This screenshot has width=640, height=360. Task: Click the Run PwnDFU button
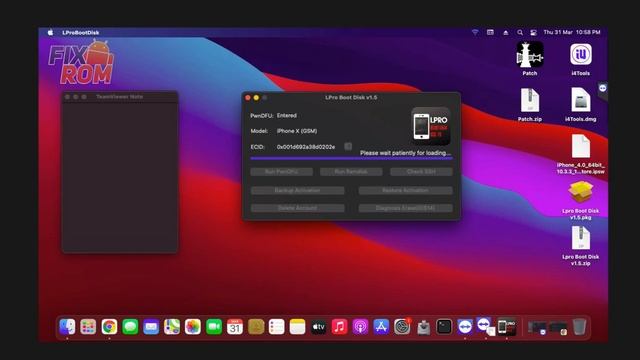pos(282,172)
